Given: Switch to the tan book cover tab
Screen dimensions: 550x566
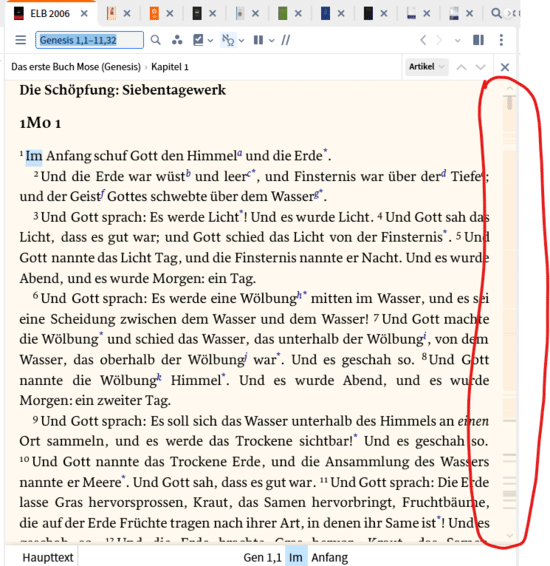Looking at the screenshot, I should [112, 14].
